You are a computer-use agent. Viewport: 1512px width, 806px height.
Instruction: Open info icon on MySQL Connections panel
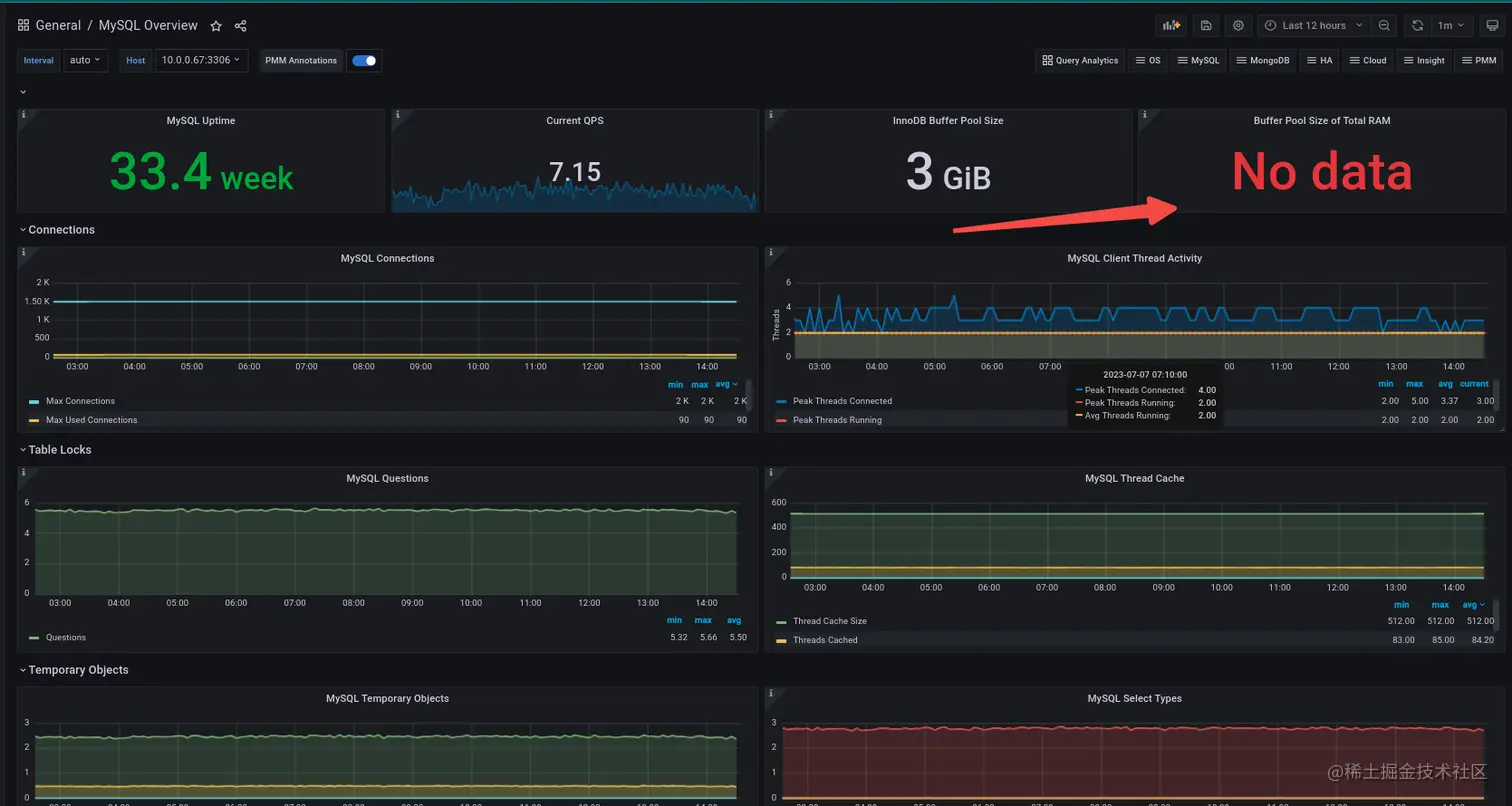pos(23,252)
